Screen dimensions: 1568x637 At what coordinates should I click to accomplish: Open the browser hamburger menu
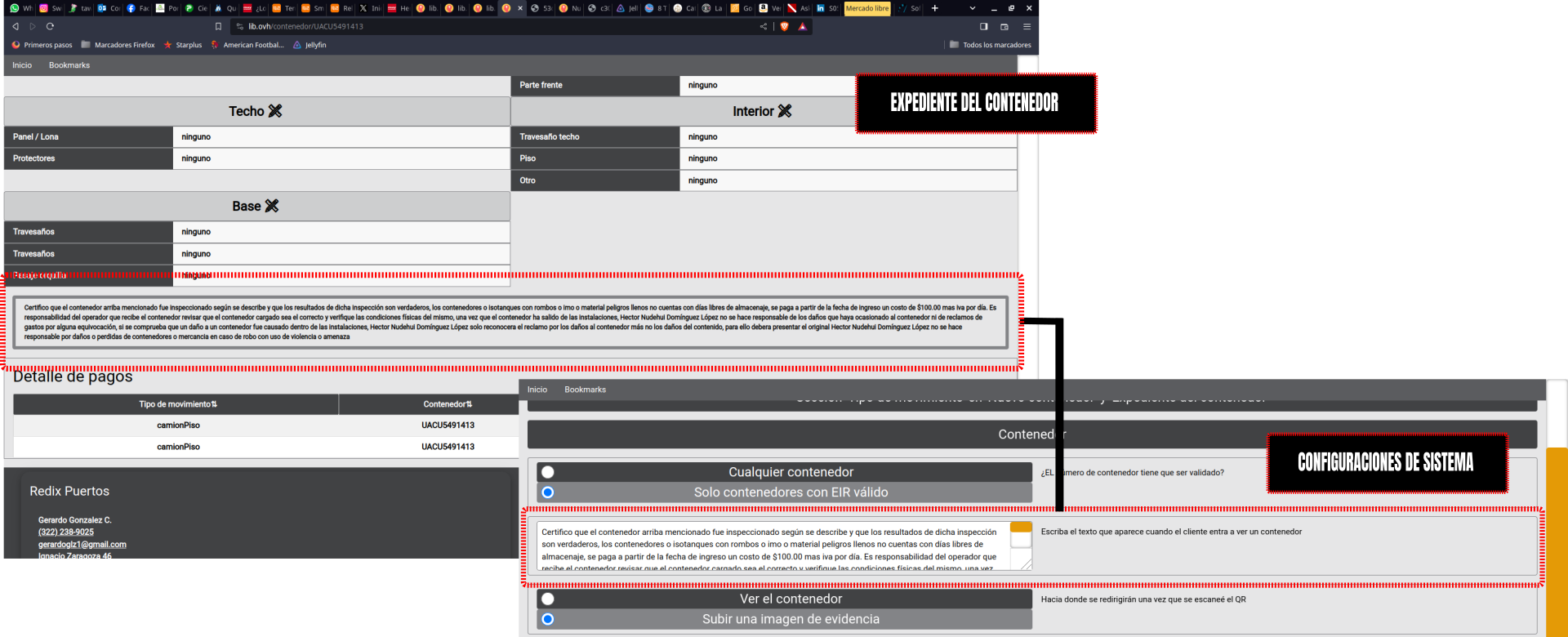1027,26
